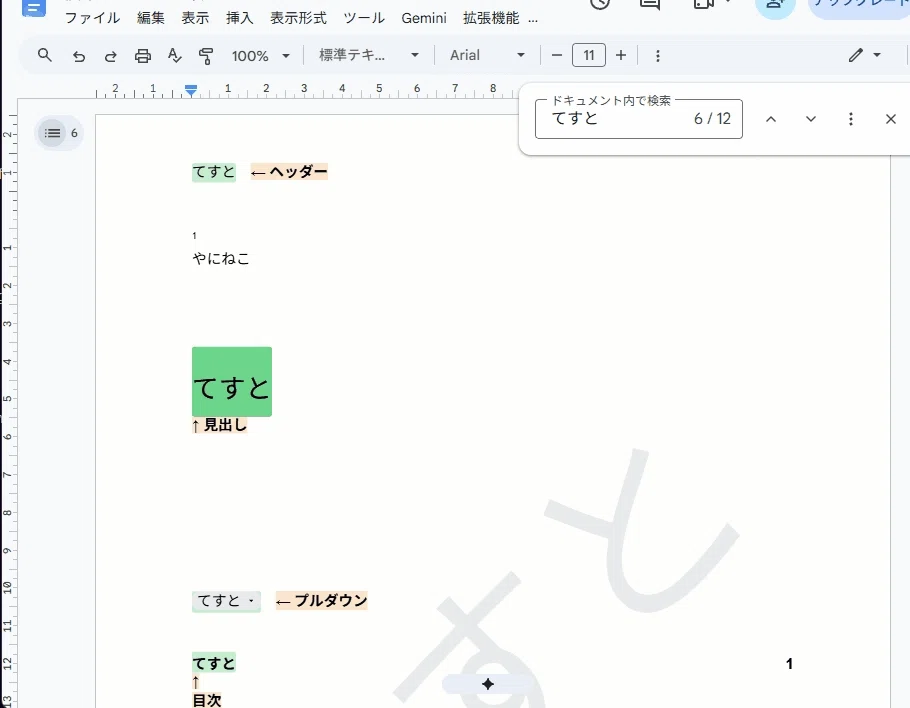
Task: Click the large てすと heading
Action: [232, 387]
